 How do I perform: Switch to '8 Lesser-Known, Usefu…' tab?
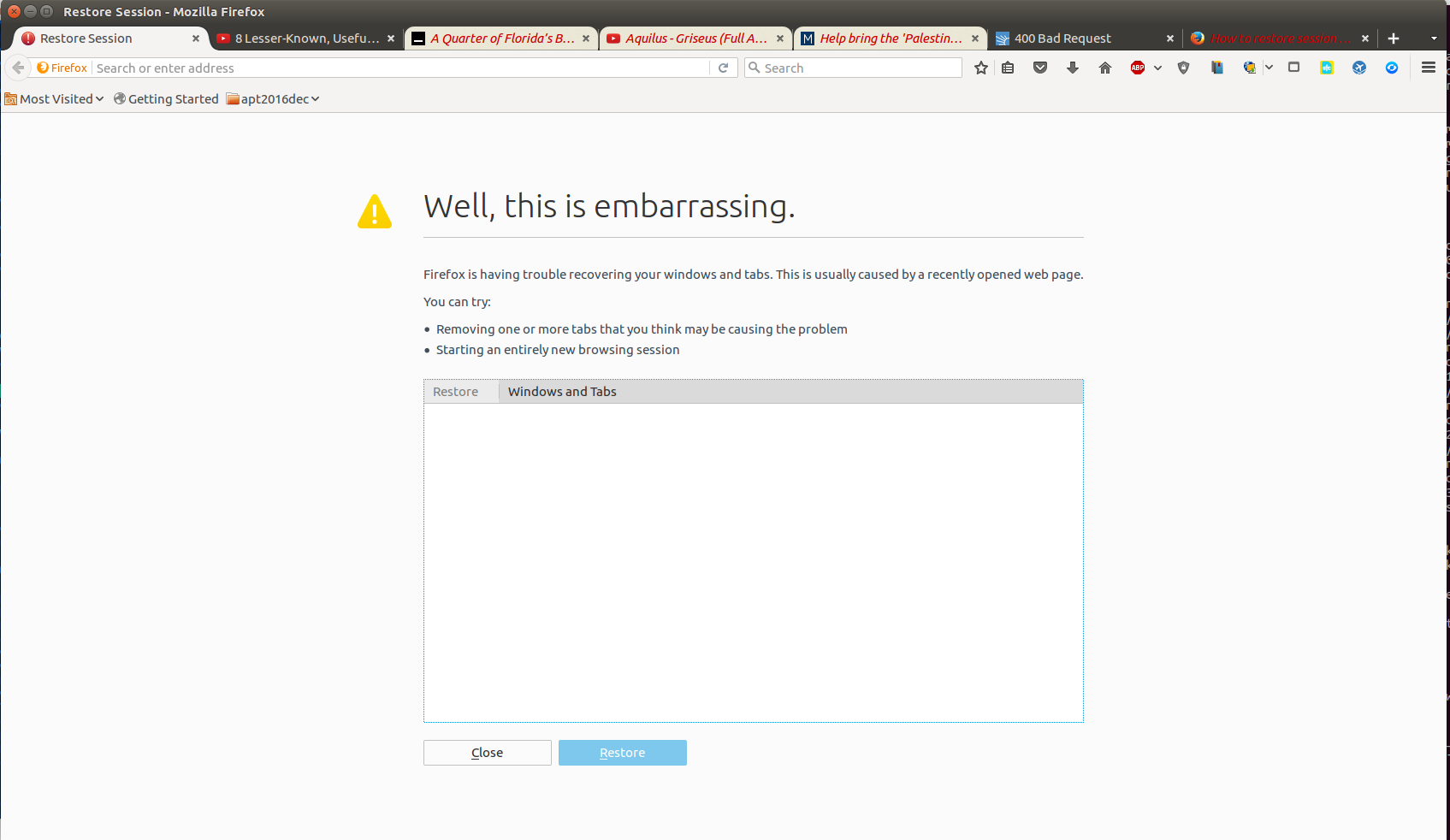coord(306,38)
